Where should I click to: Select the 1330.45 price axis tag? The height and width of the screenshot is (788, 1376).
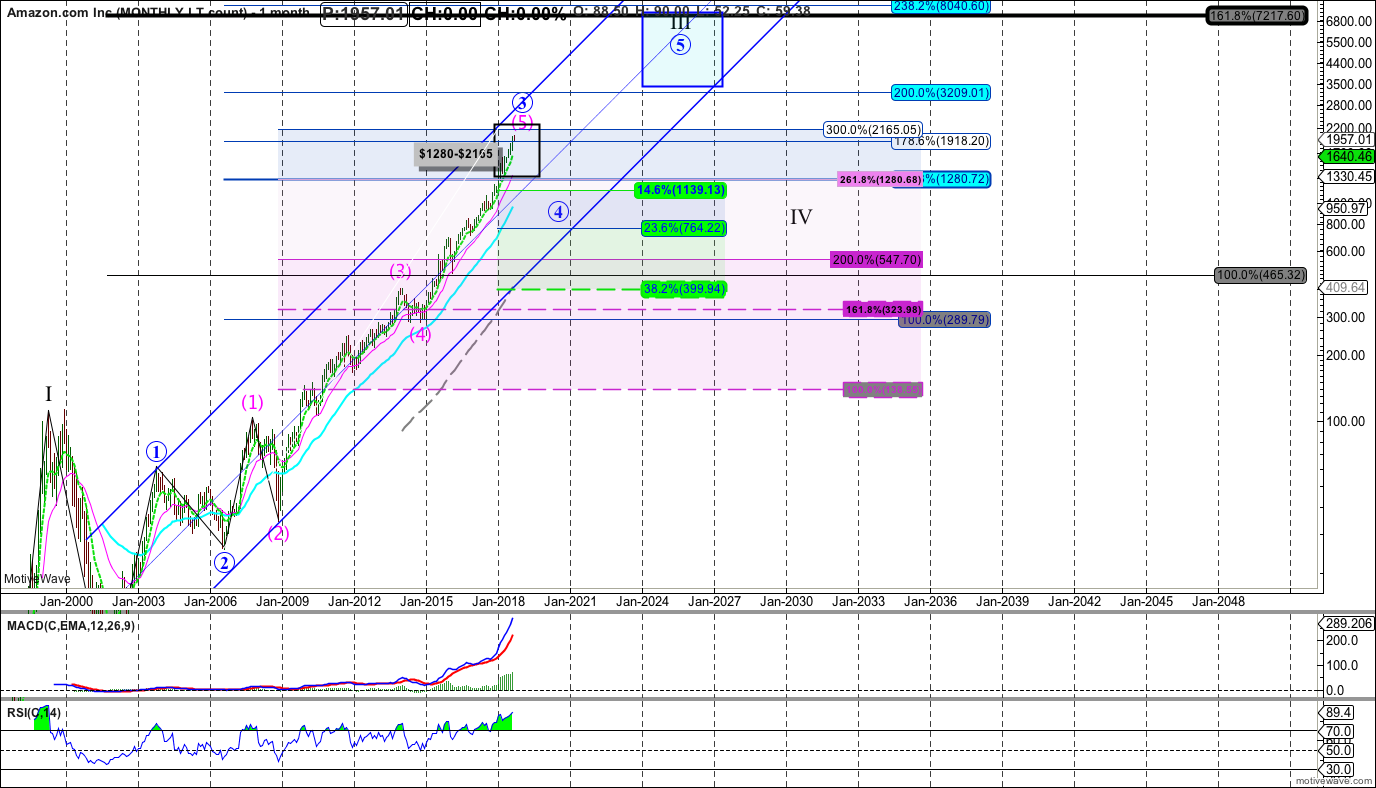tap(1346, 177)
